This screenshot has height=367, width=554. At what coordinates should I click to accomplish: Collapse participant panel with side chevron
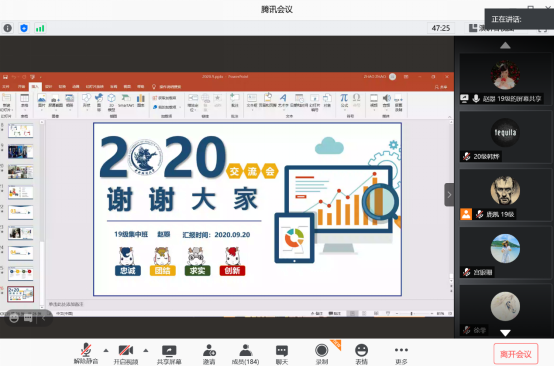click(x=449, y=195)
